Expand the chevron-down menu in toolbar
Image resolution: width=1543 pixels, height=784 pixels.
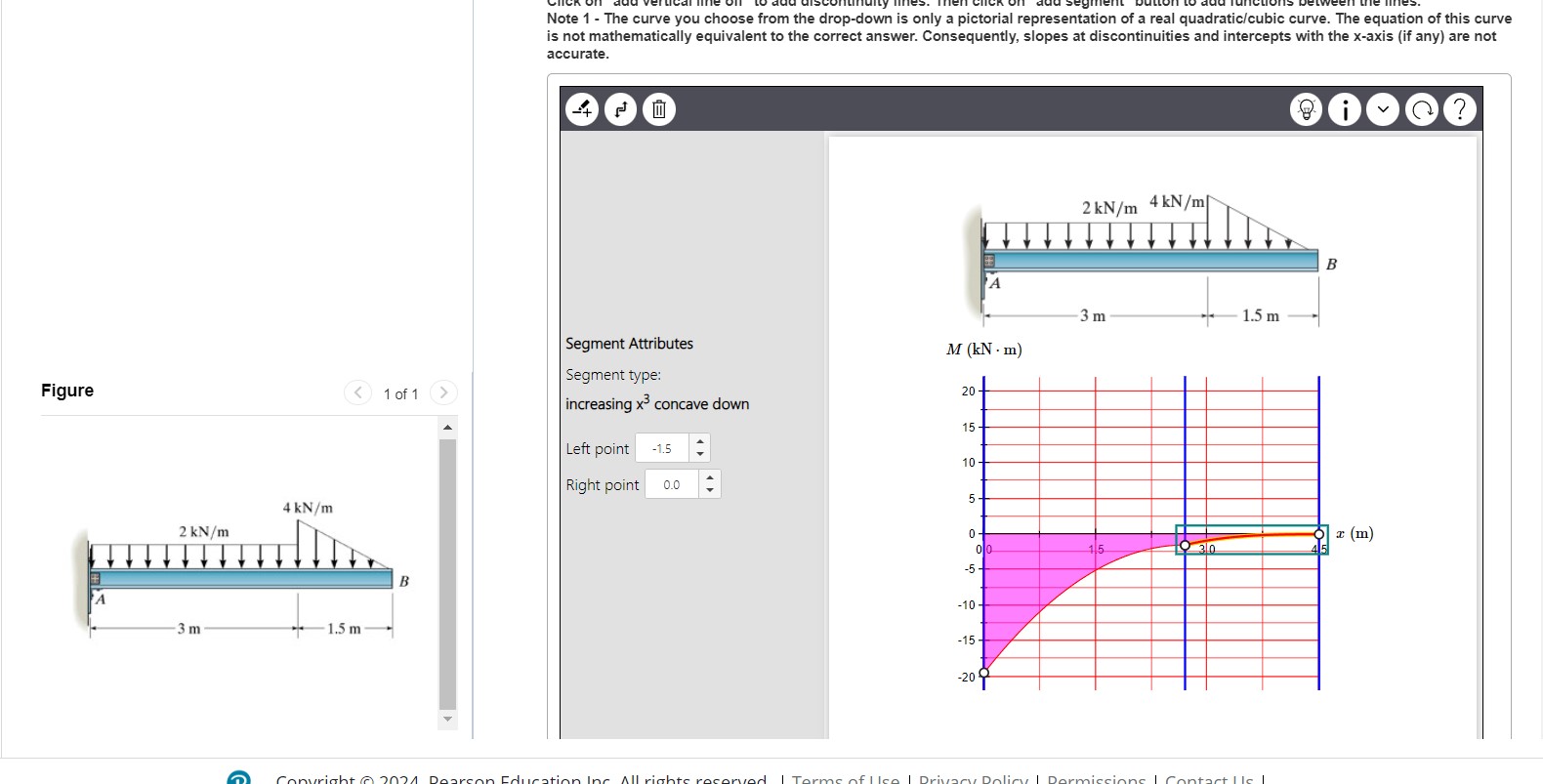click(x=1383, y=108)
